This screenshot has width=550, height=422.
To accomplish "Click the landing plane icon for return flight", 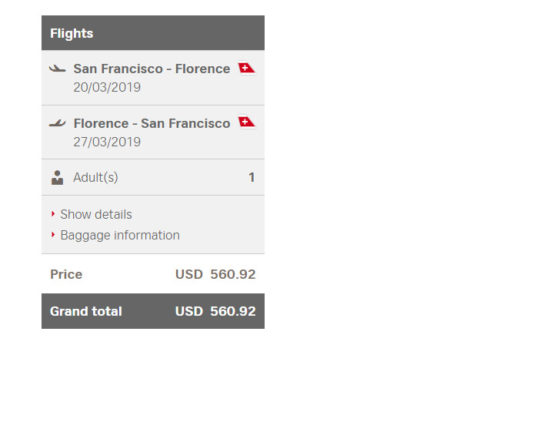I will (x=58, y=123).
